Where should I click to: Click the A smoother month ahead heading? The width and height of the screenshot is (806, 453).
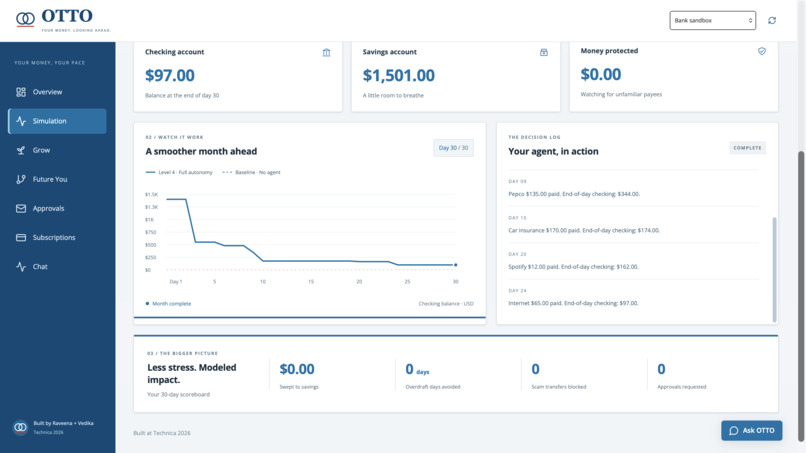point(201,152)
